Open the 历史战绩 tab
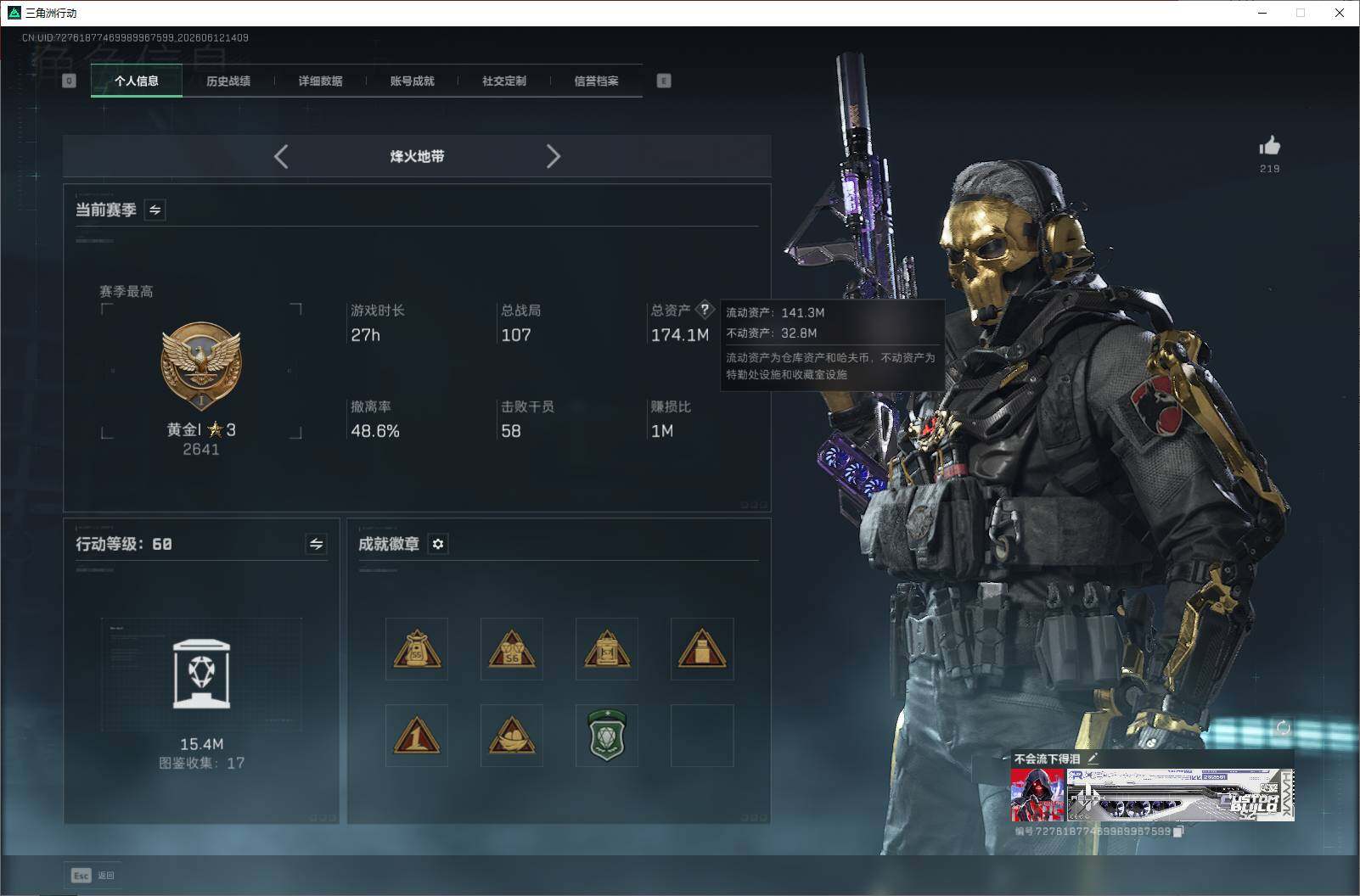The width and height of the screenshot is (1360, 896). pos(228,81)
